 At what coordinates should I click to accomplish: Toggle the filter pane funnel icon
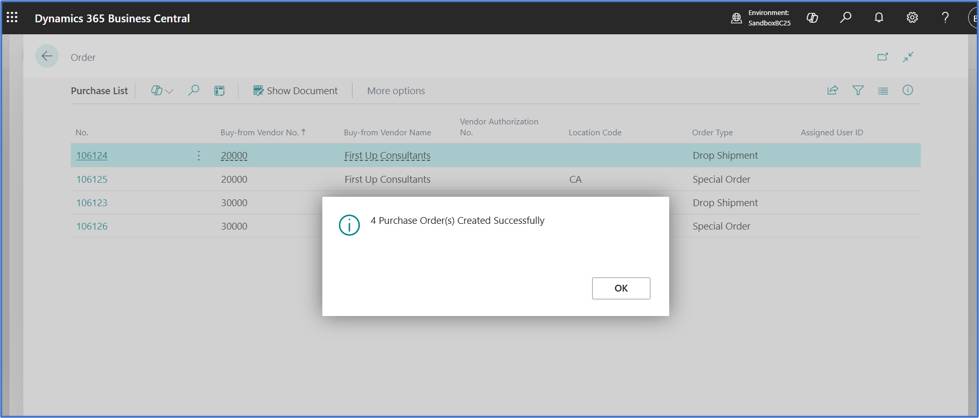[x=858, y=91]
